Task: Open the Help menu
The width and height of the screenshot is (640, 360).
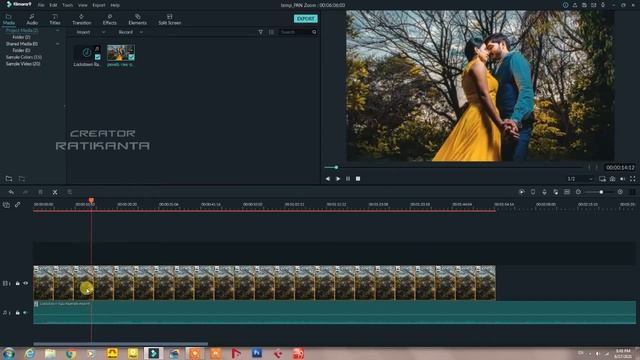Action: 115,5
